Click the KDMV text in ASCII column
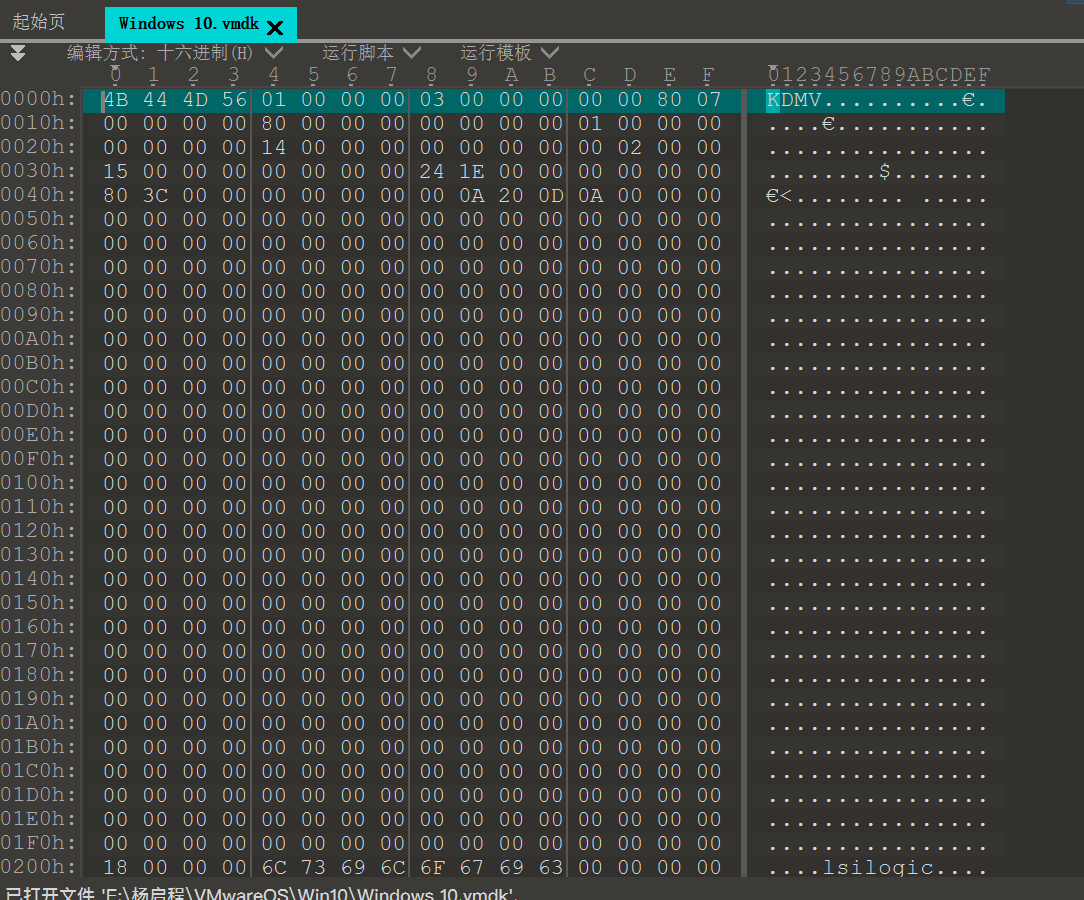Image resolution: width=1084 pixels, height=900 pixels. pyautogui.click(x=794, y=100)
